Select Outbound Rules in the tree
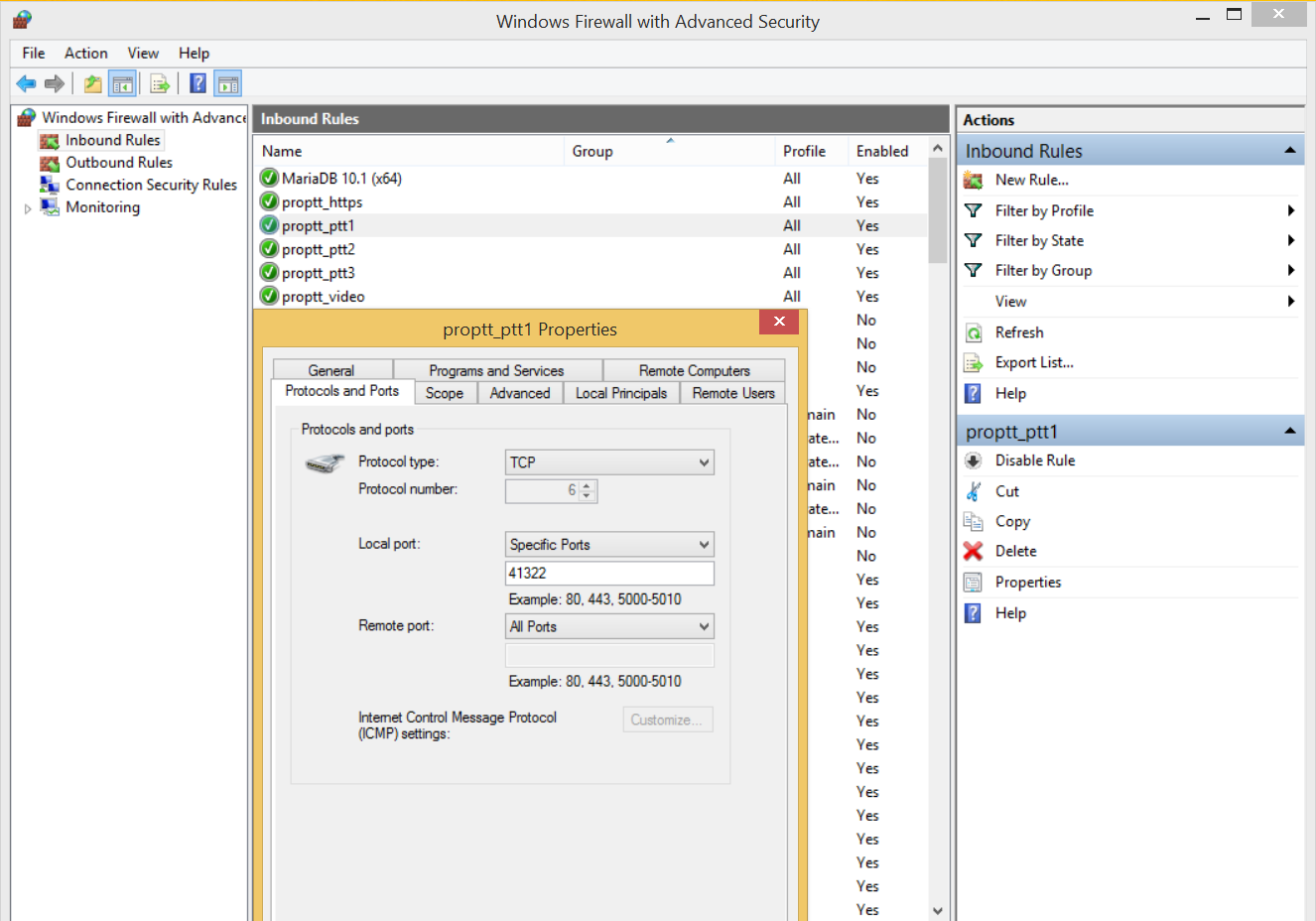 pos(118,163)
